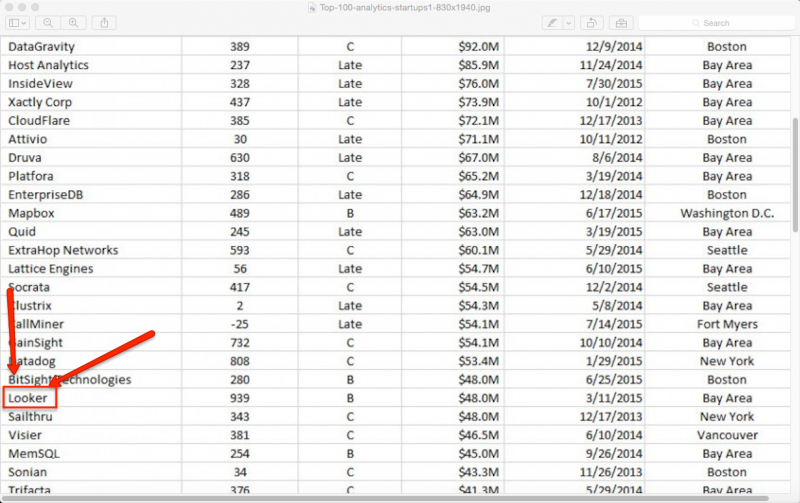The width and height of the screenshot is (800, 503).
Task: Select the $46.5M Visier funding
Action: pos(479,435)
